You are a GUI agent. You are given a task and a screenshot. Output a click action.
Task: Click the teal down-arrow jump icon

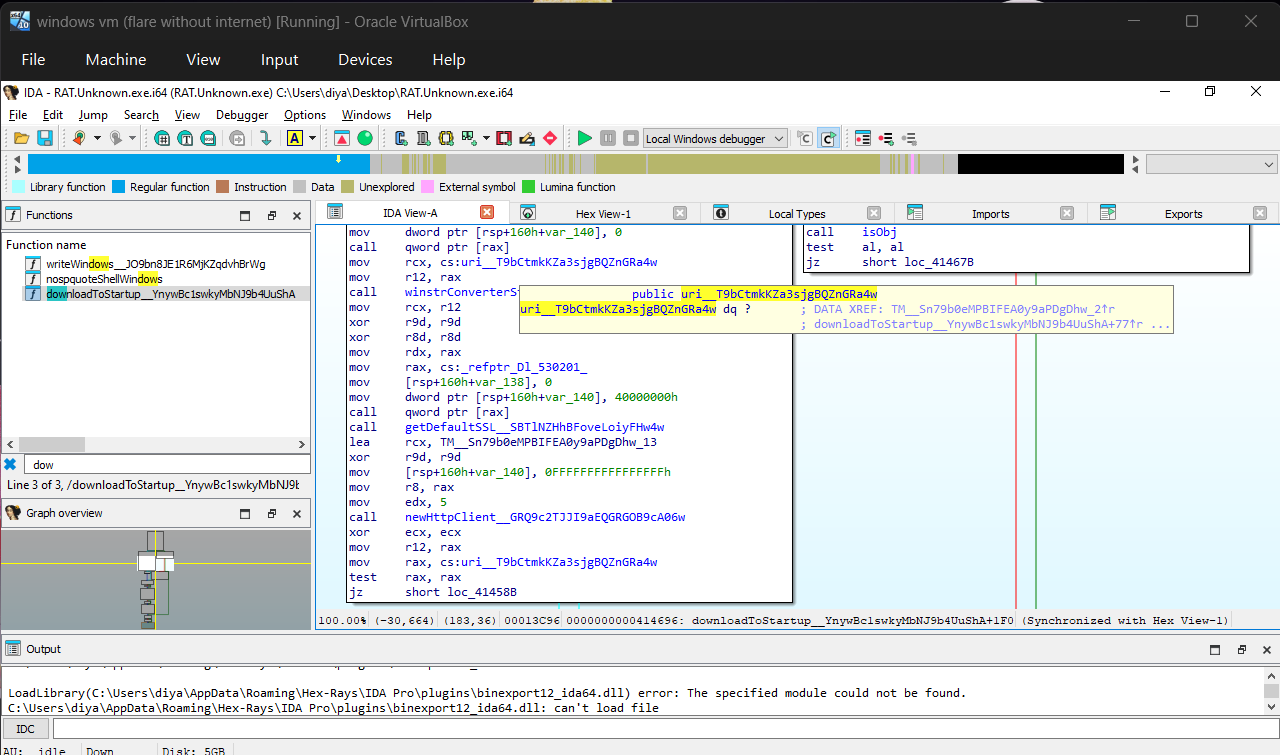pos(266,138)
